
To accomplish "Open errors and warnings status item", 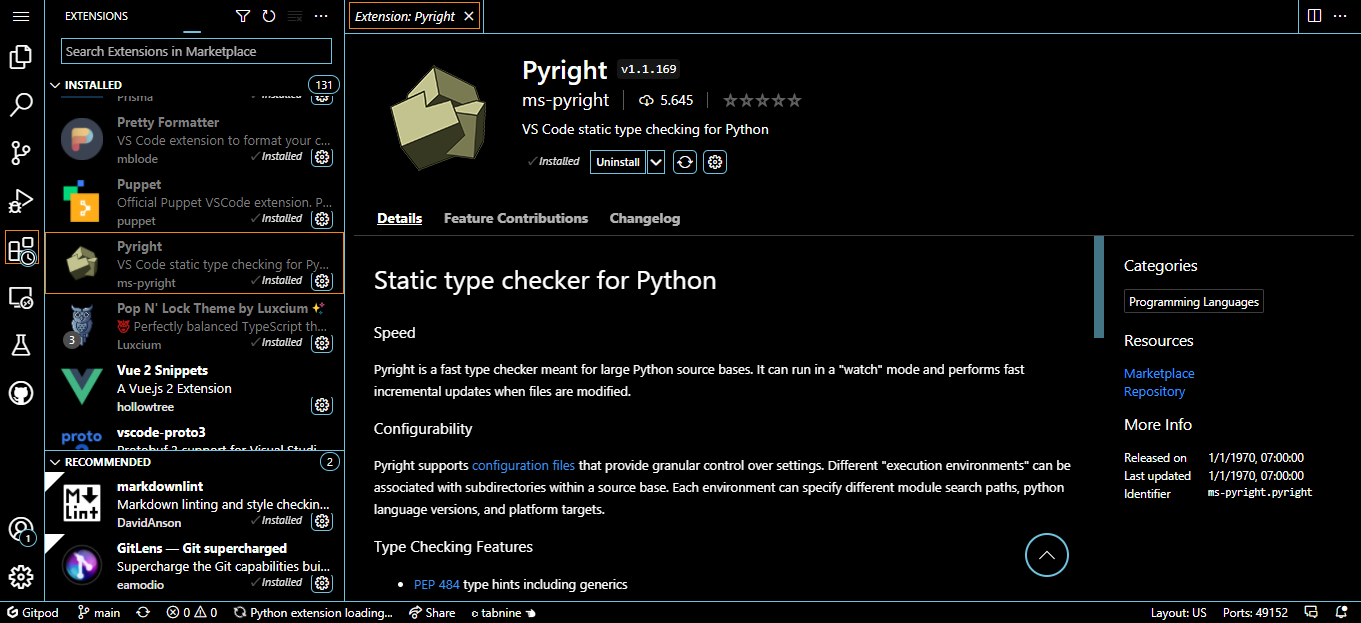I will (192, 612).
